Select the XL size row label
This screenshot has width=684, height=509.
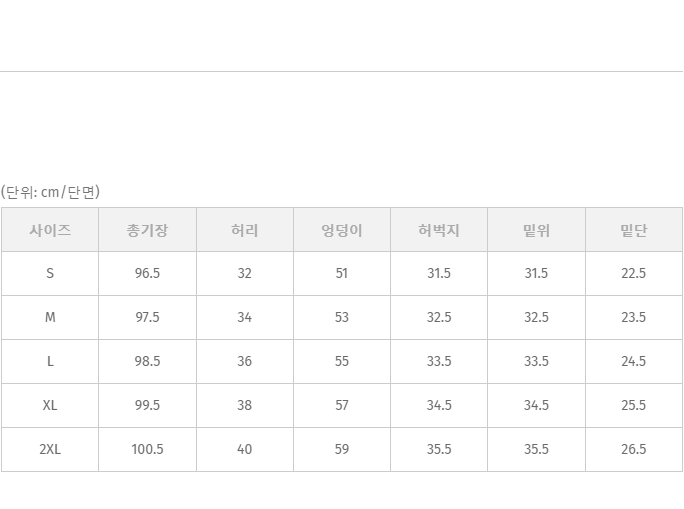tap(50, 405)
